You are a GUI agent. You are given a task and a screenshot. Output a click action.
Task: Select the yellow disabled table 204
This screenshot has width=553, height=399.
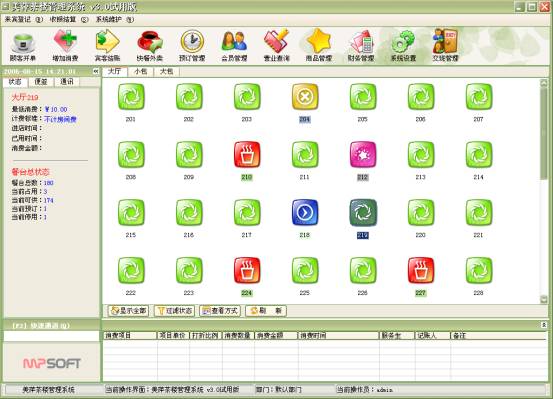tap(305, 97)
